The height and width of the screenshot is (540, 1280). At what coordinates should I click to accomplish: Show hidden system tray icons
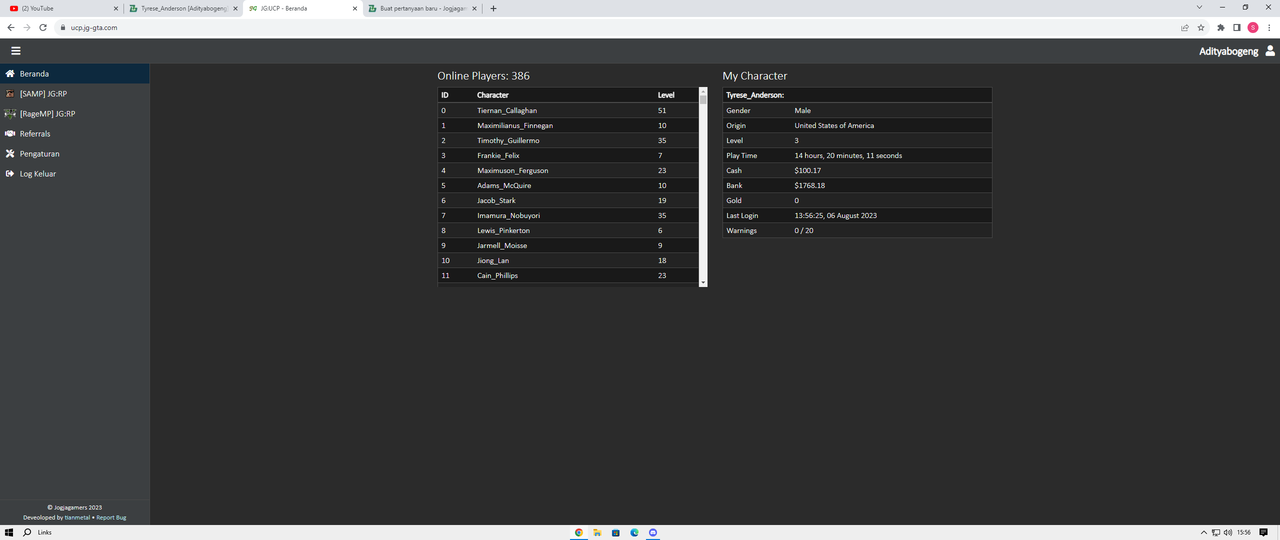click(x=1203, y=532)
